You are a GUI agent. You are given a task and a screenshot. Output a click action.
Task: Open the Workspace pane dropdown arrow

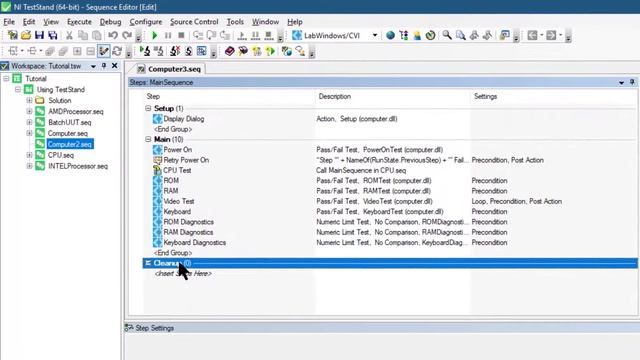(x=93, y=66)
